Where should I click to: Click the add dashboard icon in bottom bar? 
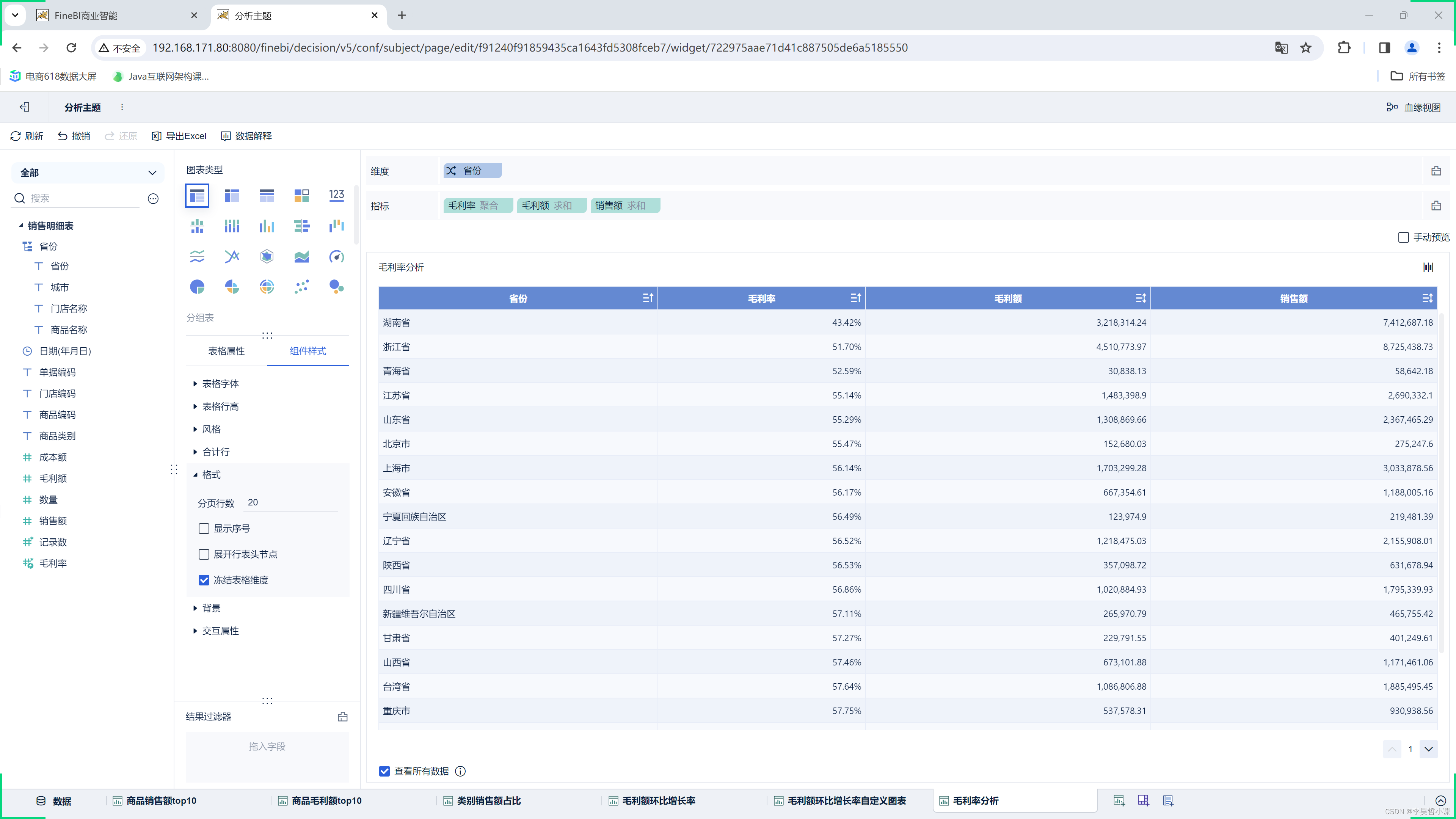(1144, 800)
